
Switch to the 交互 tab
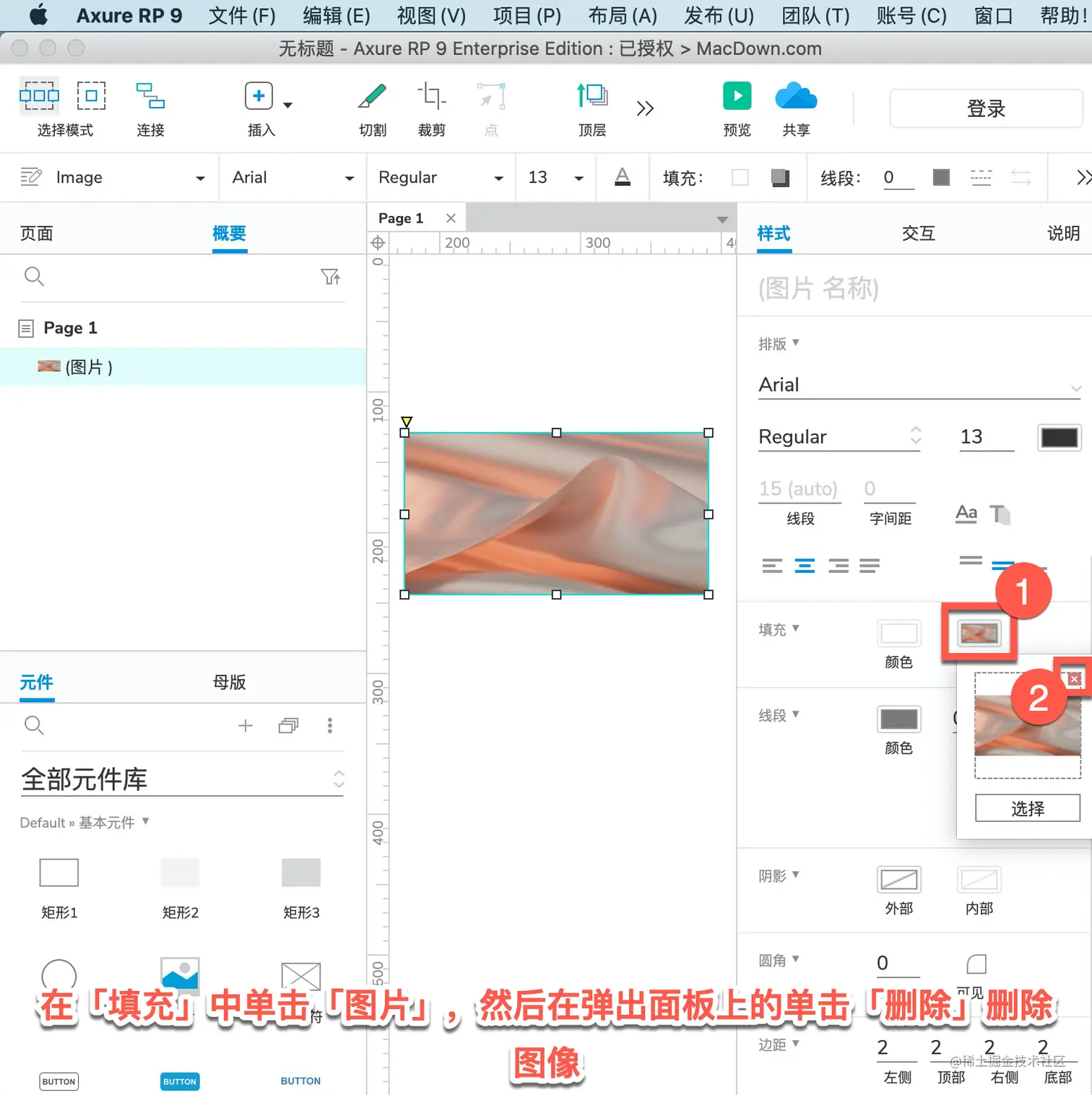pos(919,233)
